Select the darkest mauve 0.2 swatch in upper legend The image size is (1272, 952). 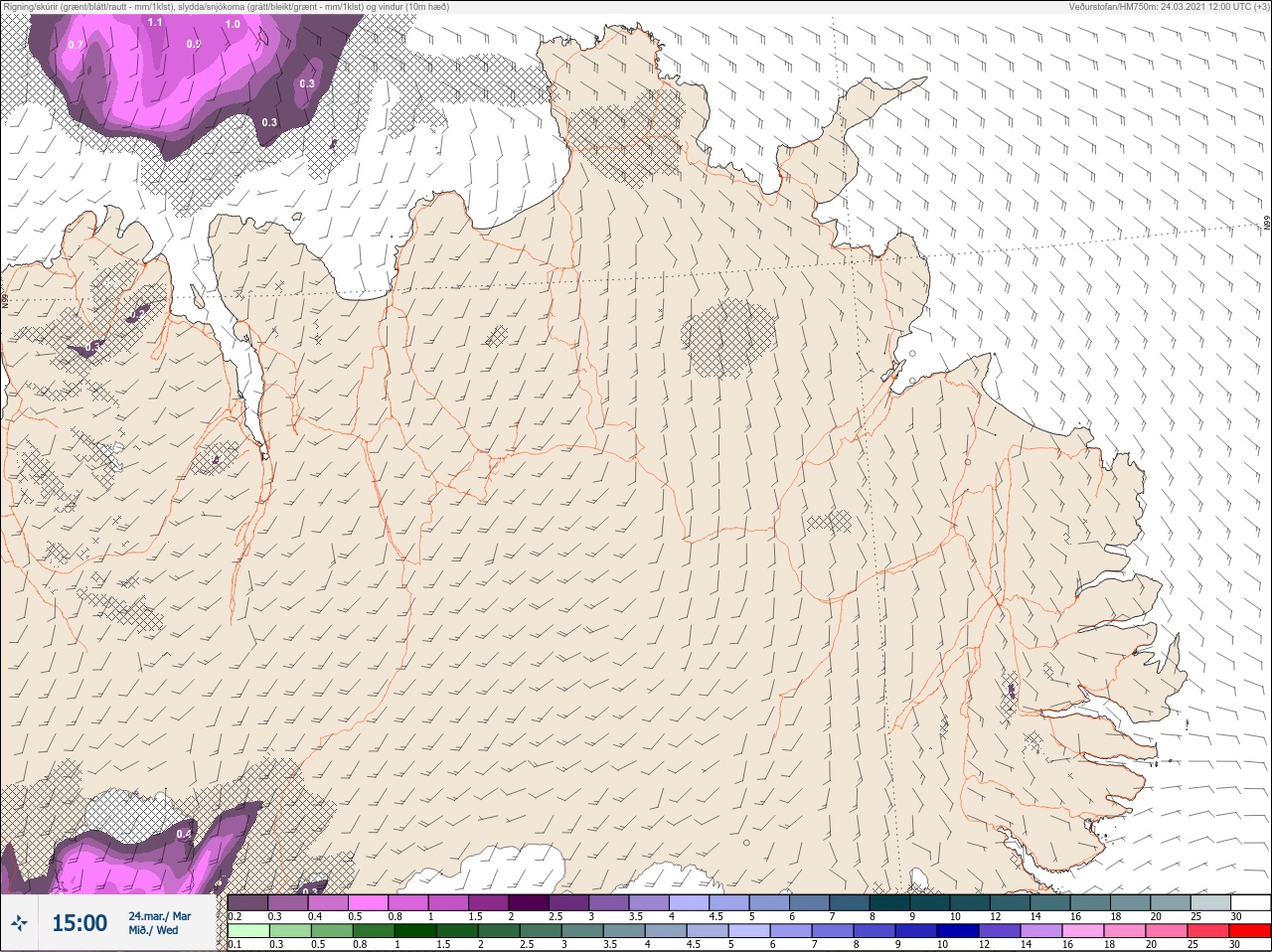[x=247, y=902]
